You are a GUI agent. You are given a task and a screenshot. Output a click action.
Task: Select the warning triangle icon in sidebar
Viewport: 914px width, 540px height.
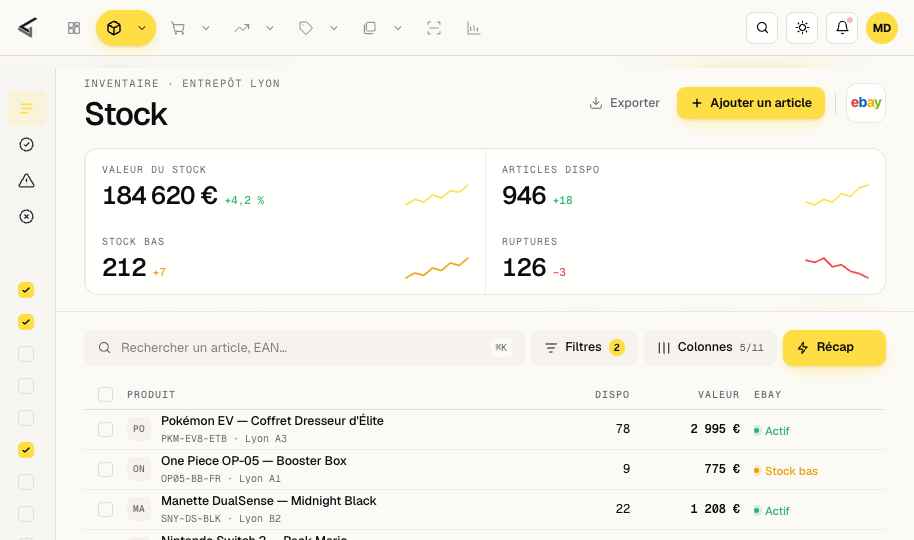(x=26, y=181)
